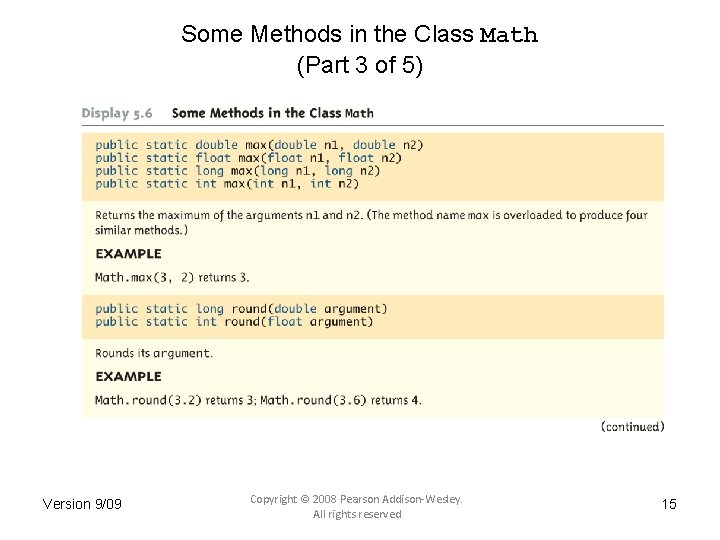
Task: Select the long max method signature line
Action: 238,171
